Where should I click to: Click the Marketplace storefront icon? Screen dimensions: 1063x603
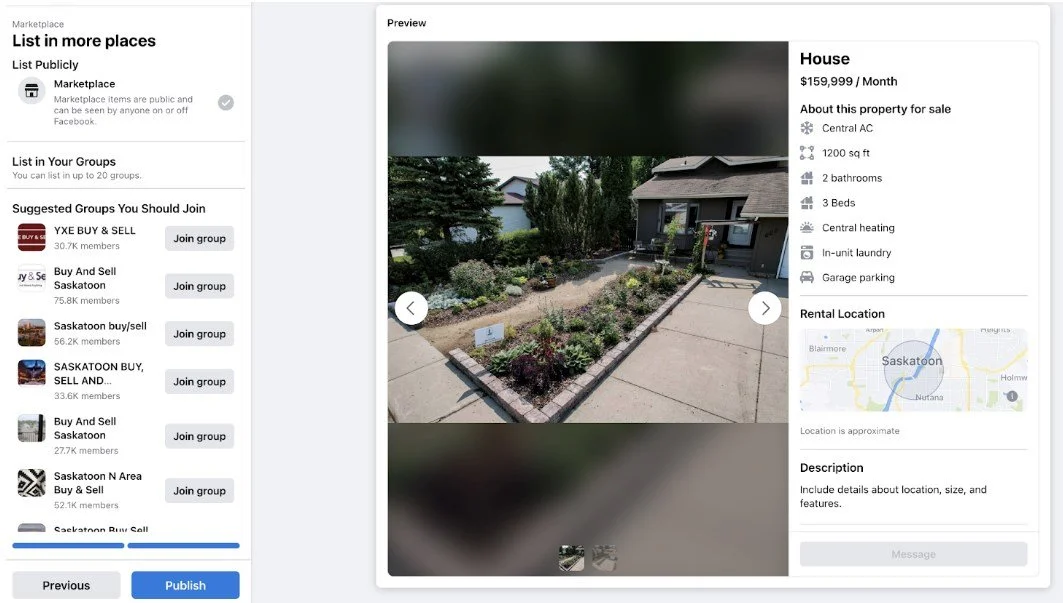31,91
